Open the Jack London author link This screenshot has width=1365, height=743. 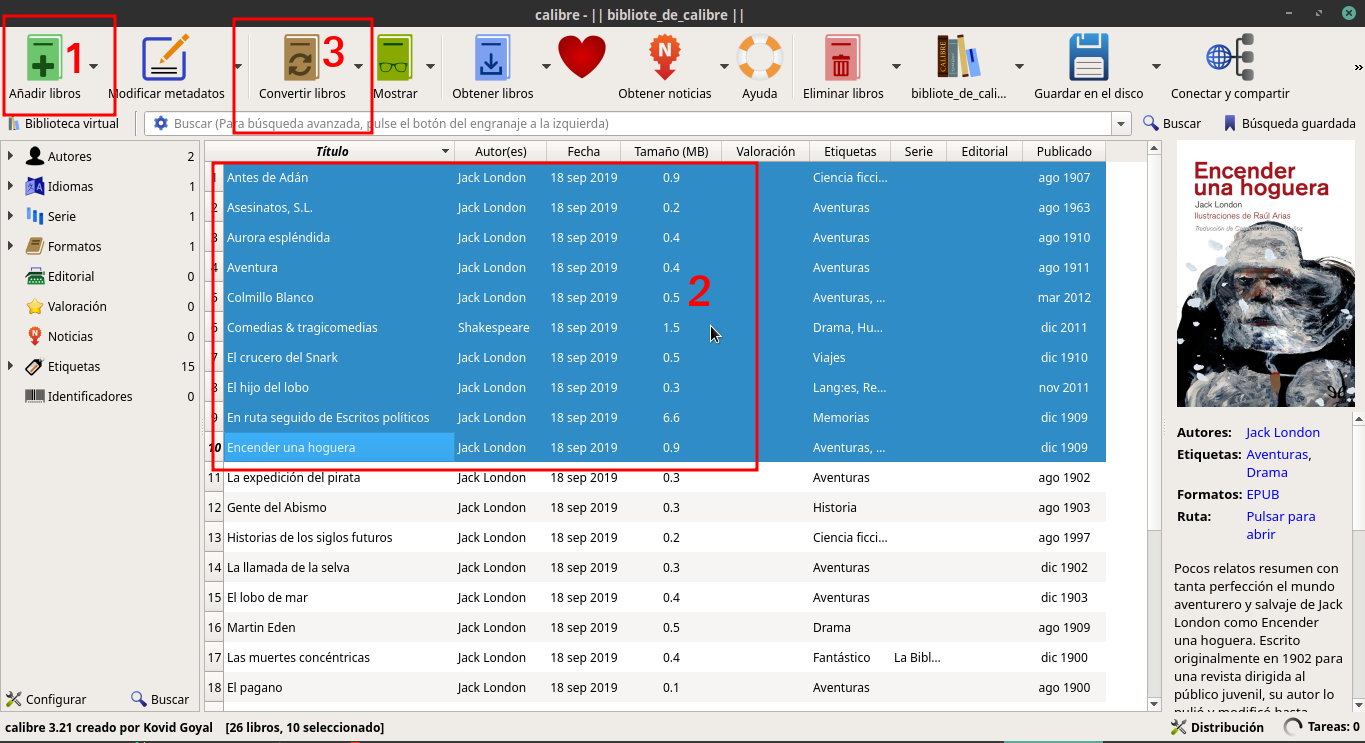click(1282, 432)
